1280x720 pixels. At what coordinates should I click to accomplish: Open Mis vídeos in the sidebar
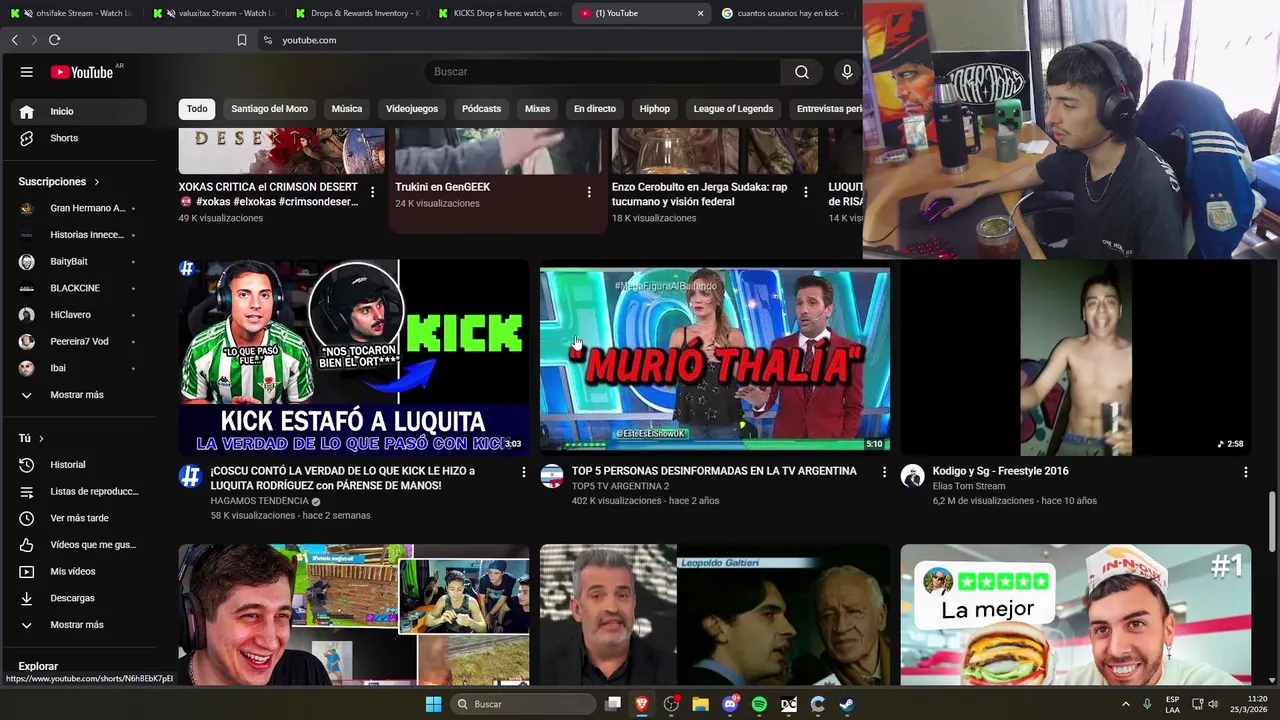click(x=78, y=572)
